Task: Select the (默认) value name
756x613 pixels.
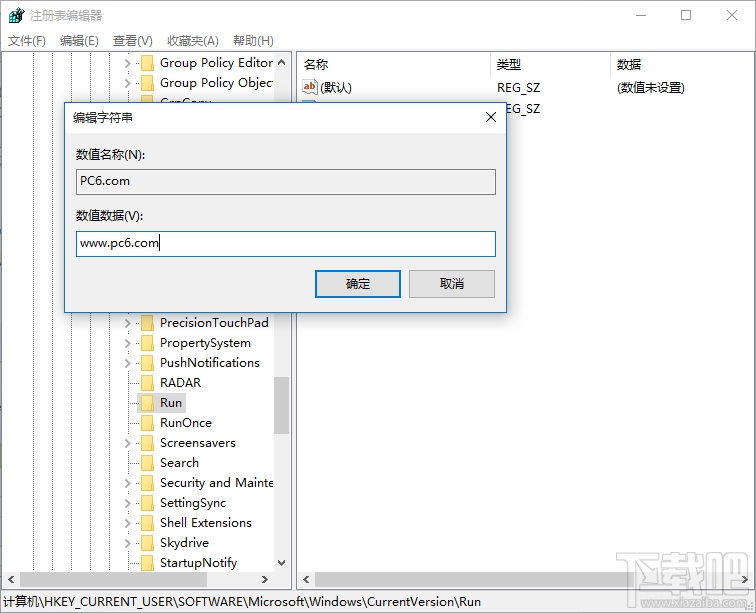Action: click(336, 88)
